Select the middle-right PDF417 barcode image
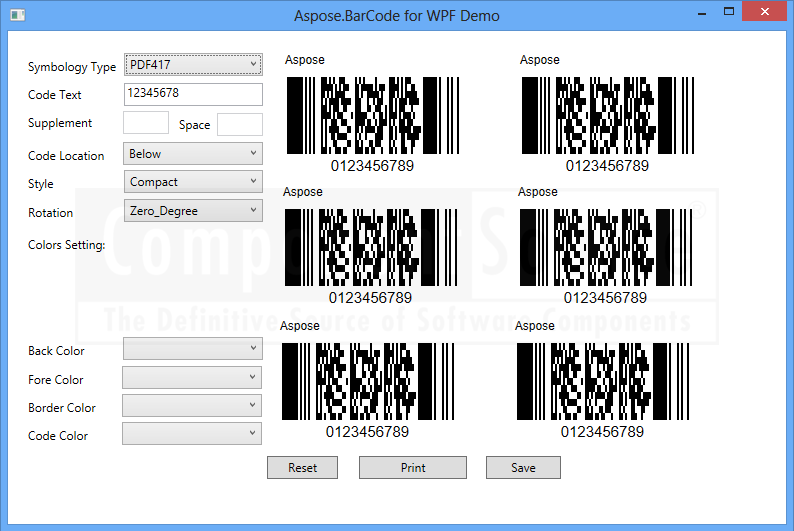This screenshot has width=794, height=531. click(606, 248)
